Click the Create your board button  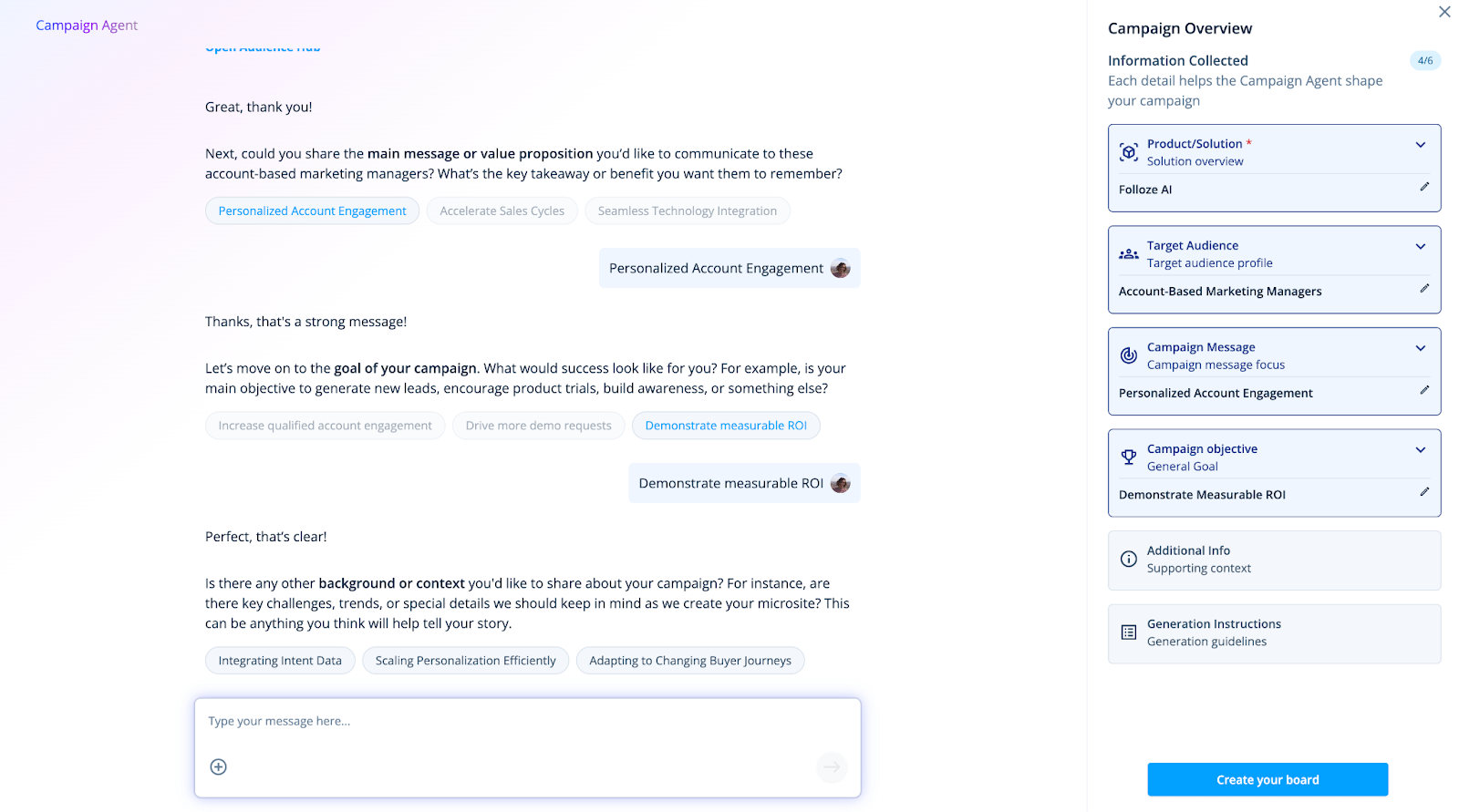click(1268, 780)
